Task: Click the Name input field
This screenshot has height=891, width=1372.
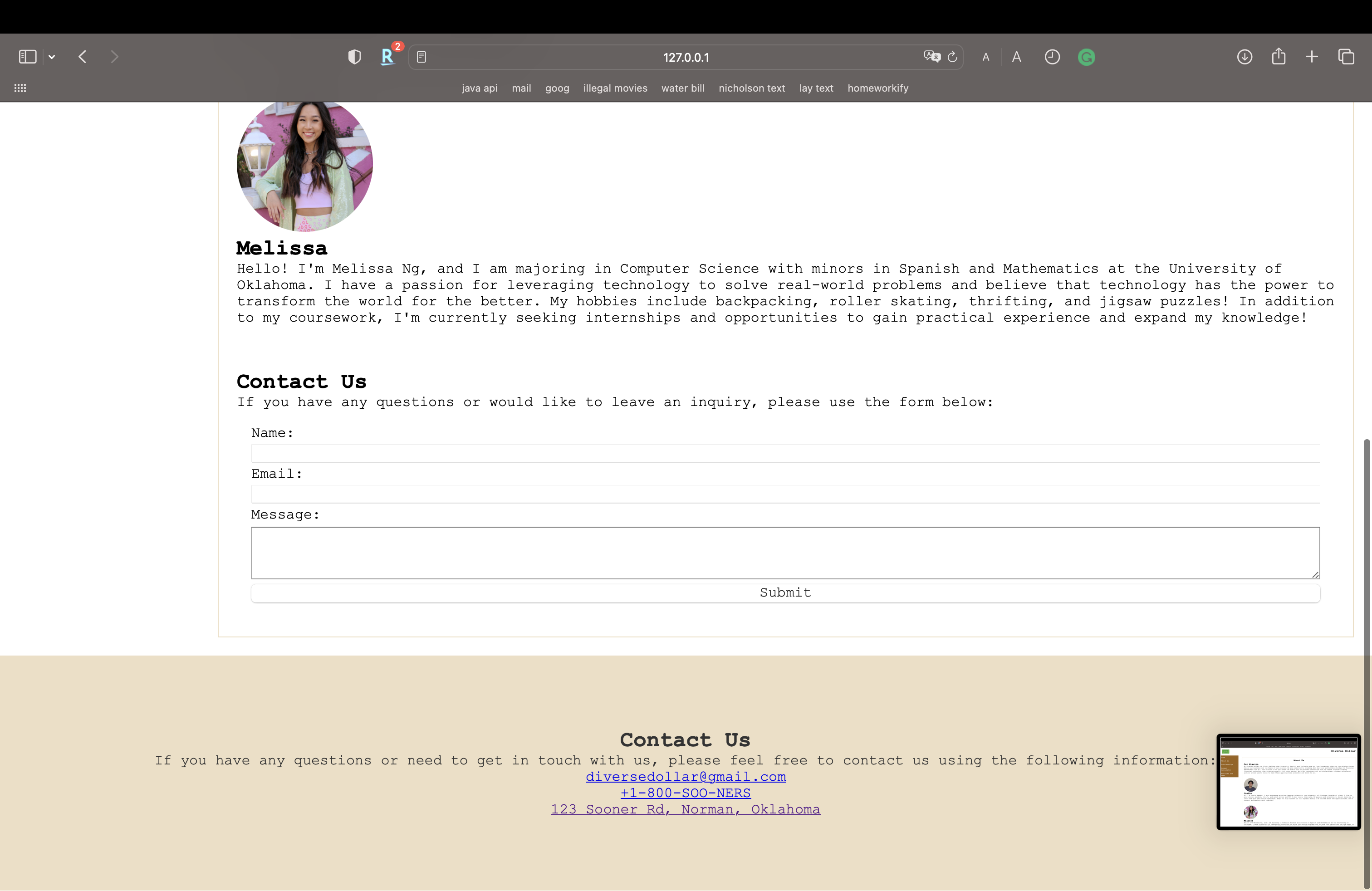Action: click(x=785, y=453)
